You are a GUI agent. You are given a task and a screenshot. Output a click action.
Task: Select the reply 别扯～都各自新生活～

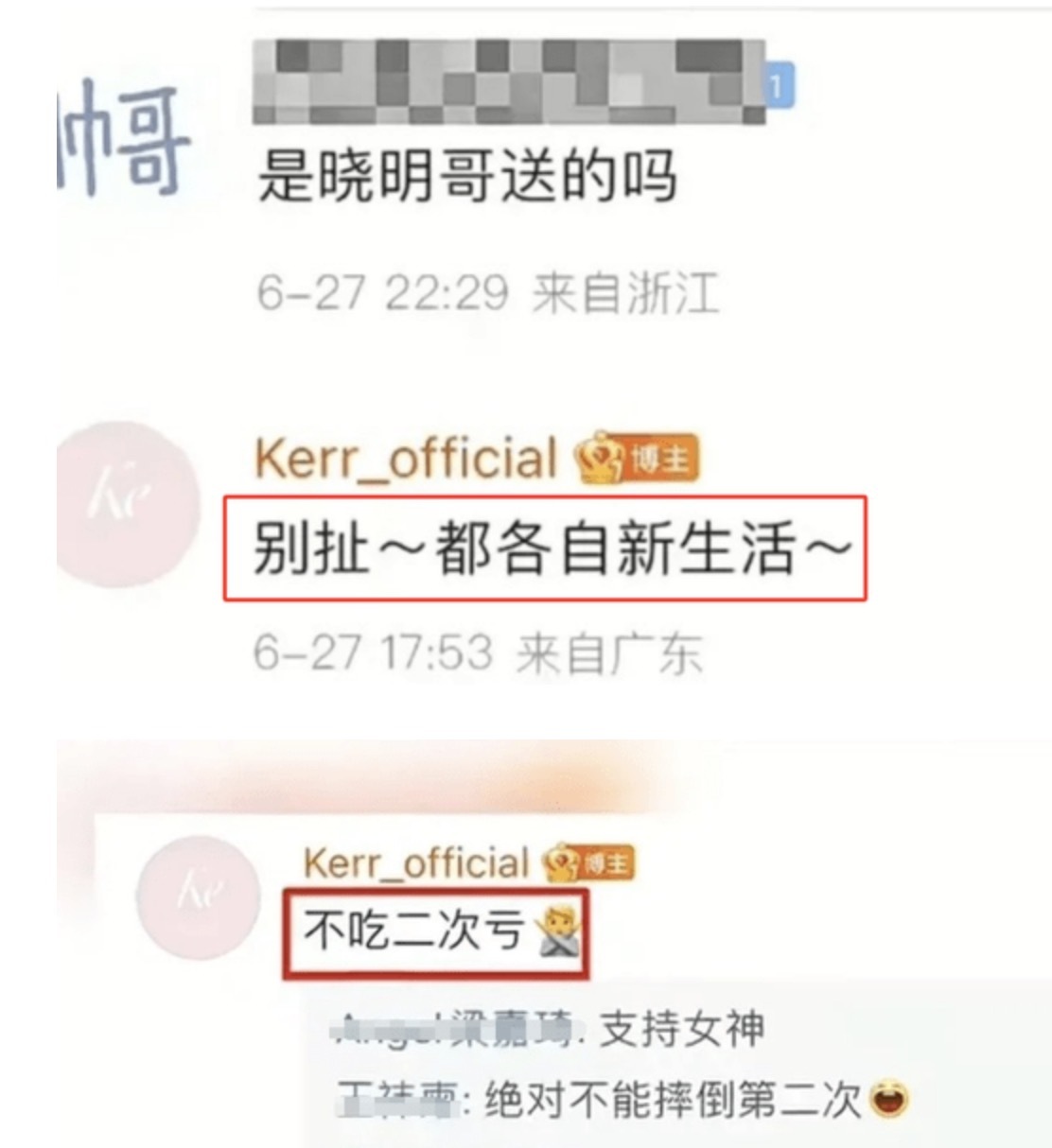tap(552, 548)
